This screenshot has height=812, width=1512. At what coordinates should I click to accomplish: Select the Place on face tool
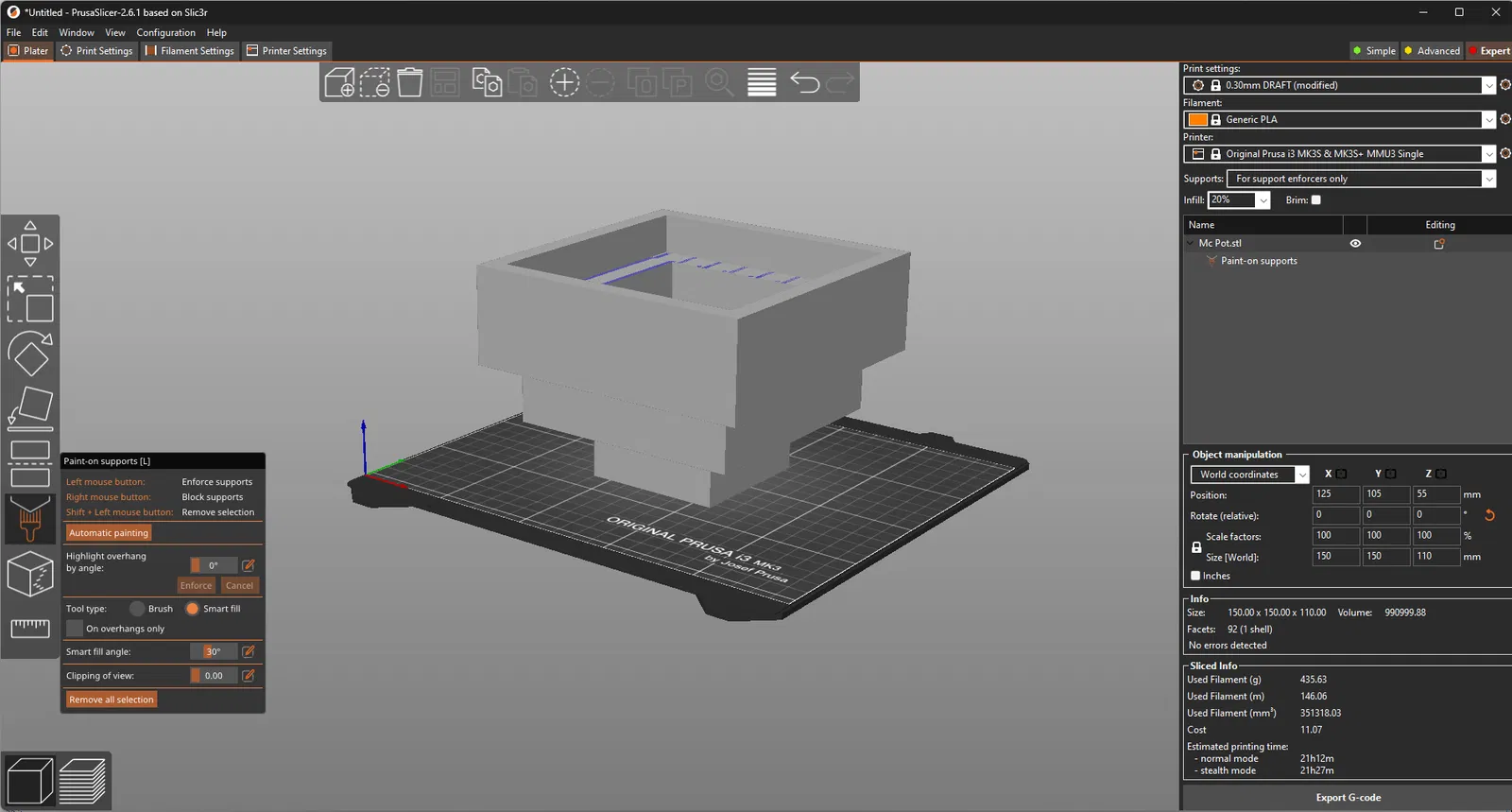(30, 408)
